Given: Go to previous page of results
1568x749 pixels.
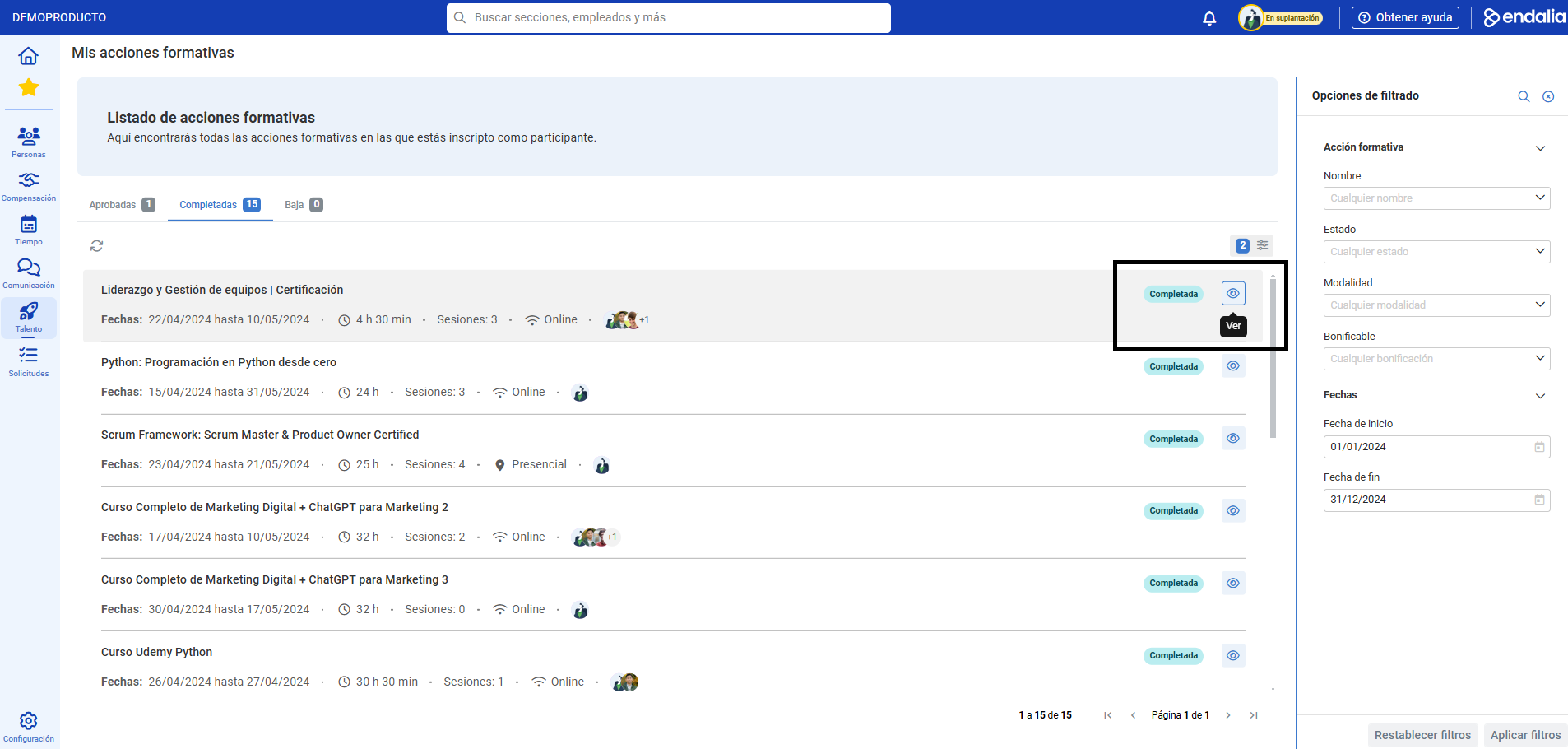Looking at the screenshot, I should point(1133,715).
